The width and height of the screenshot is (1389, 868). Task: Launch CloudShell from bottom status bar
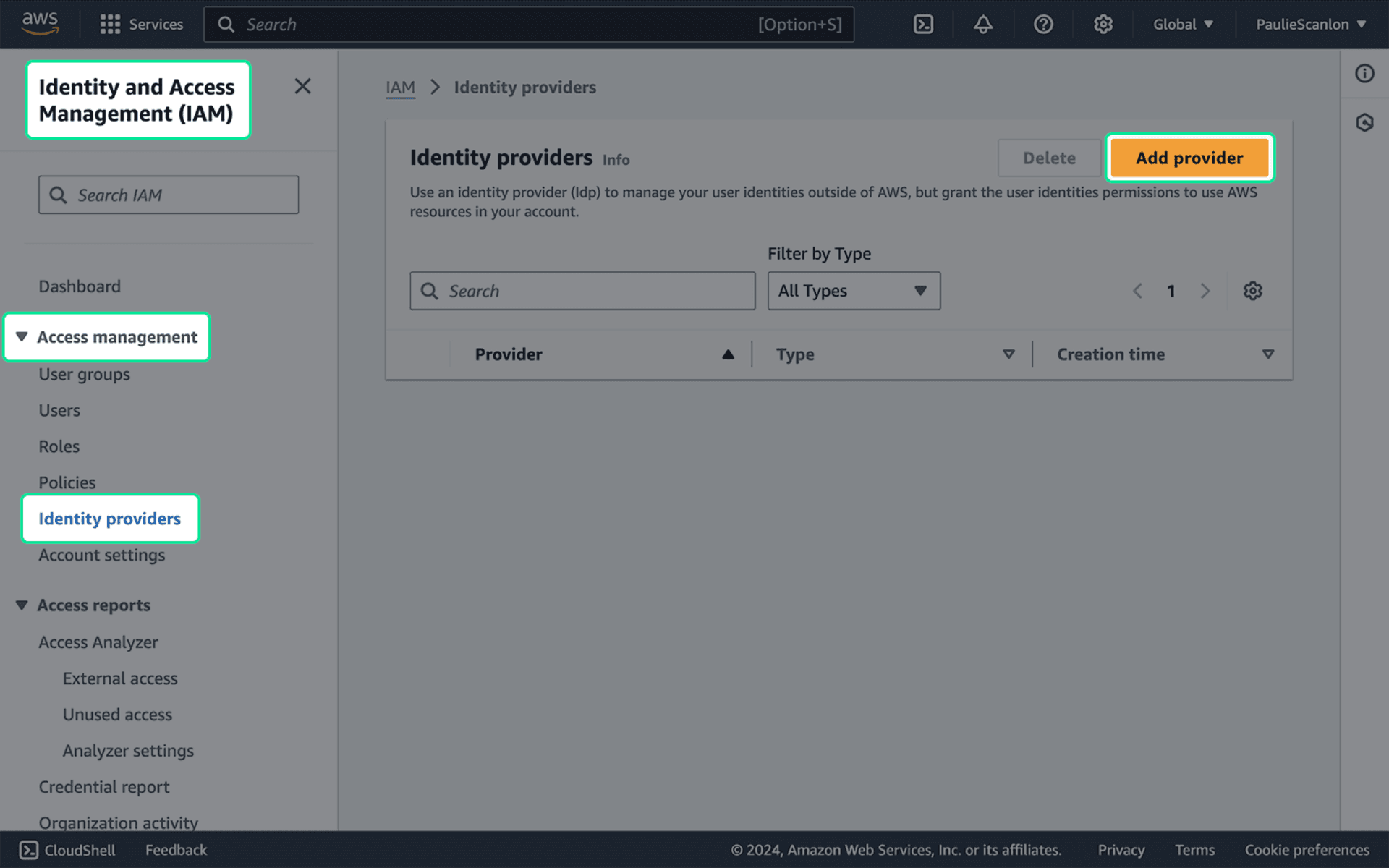pos(67,850)
